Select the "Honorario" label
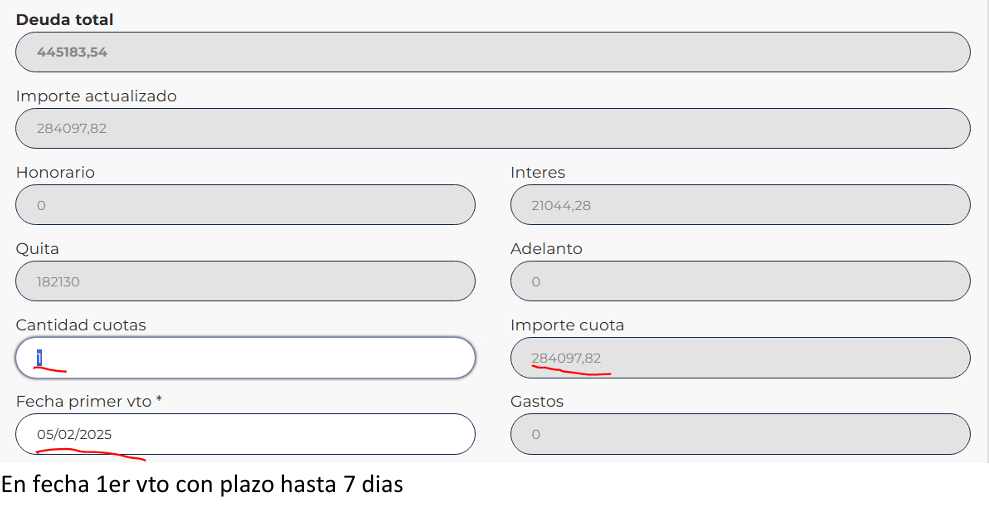 [x=55, y=172]
